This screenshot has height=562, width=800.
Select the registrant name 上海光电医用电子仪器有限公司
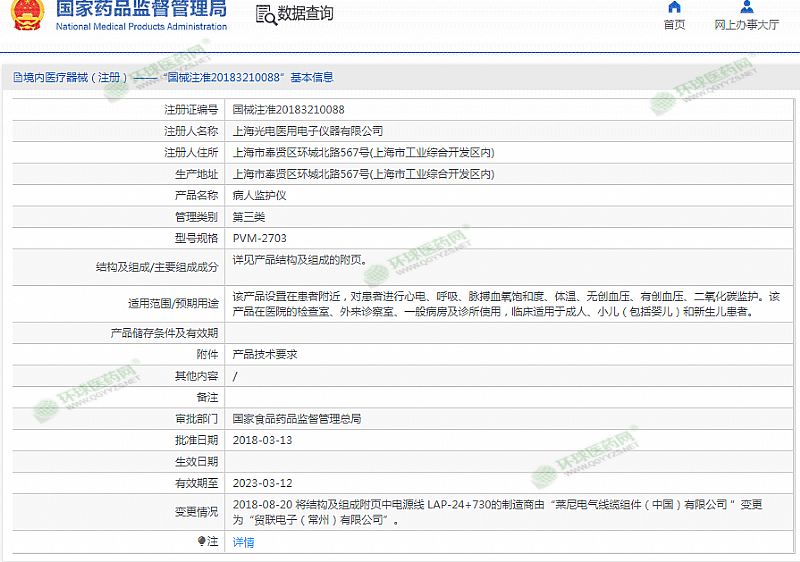(x=307, y=131)
